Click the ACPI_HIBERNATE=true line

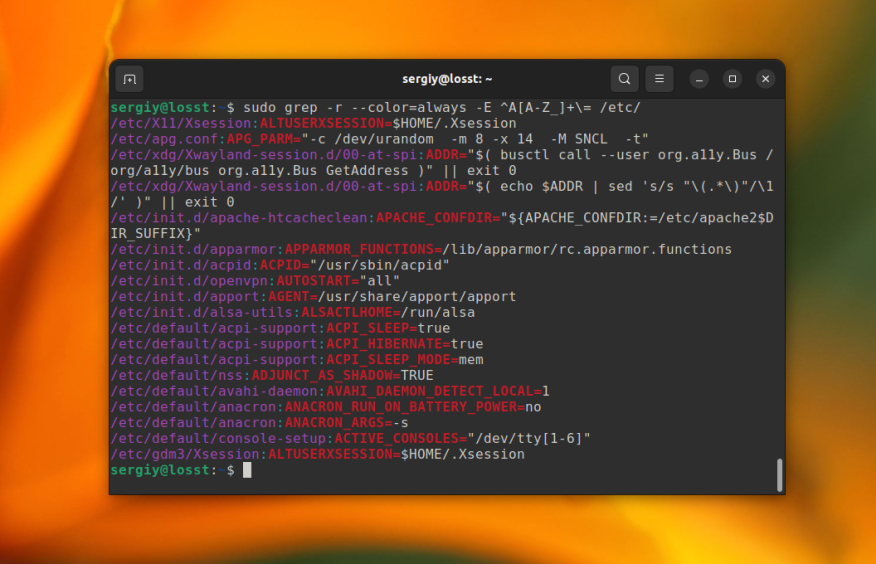(297, 343)
